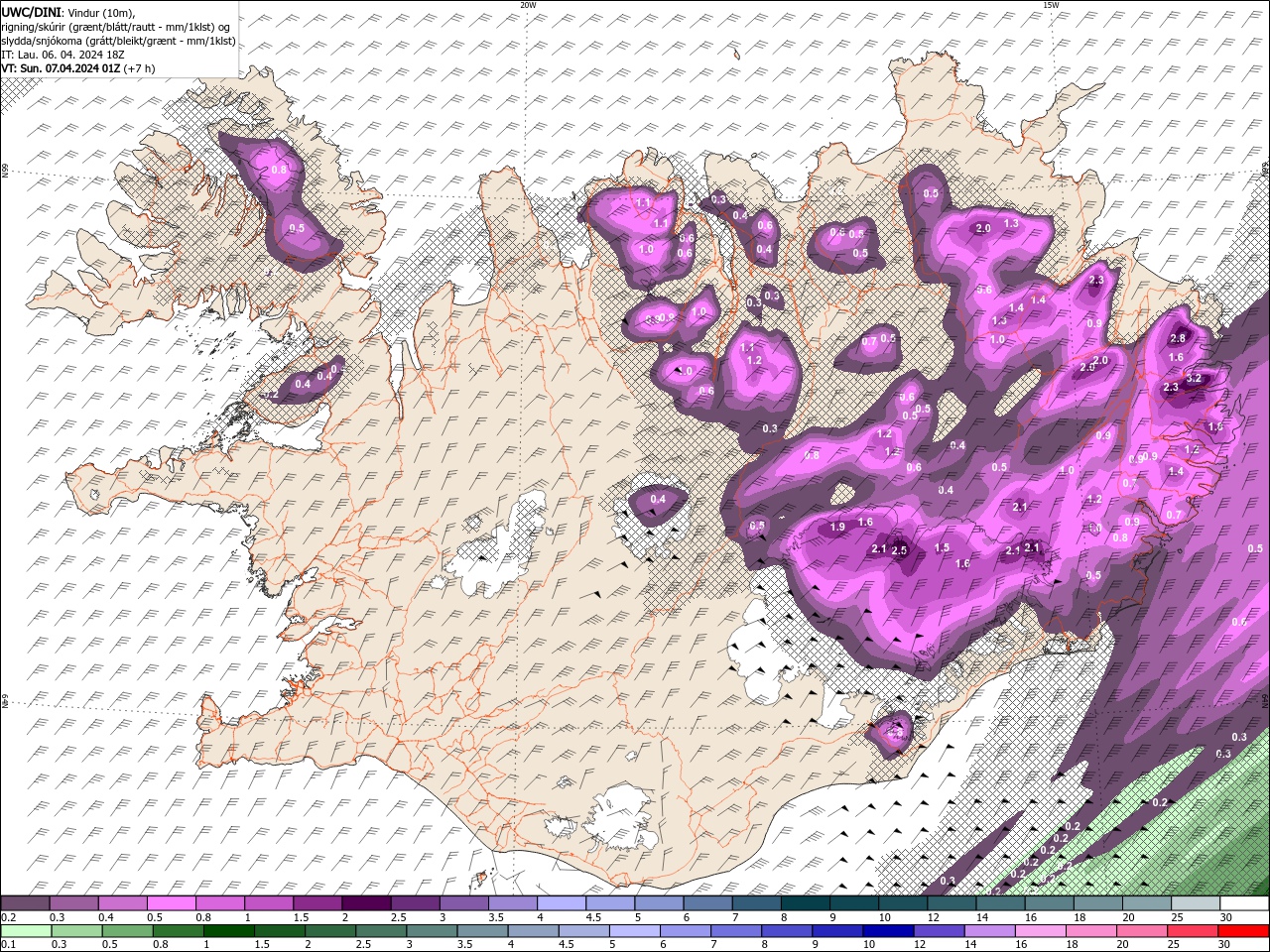Click the 3.2 snowfall value on the map

click(x=1194, y=378)
